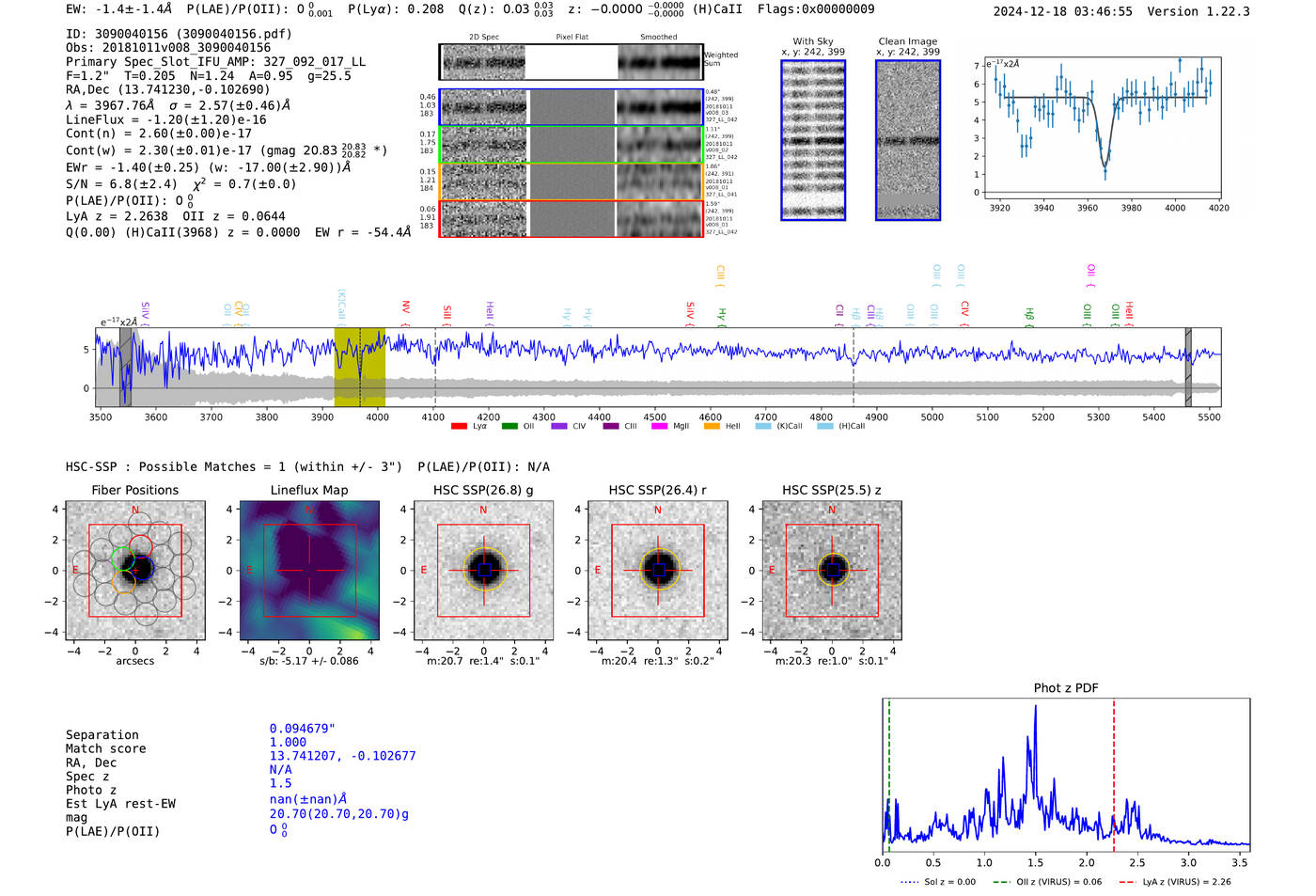
Task: Click the matched RA, Dec coordinates in blue
Action: 342,756
